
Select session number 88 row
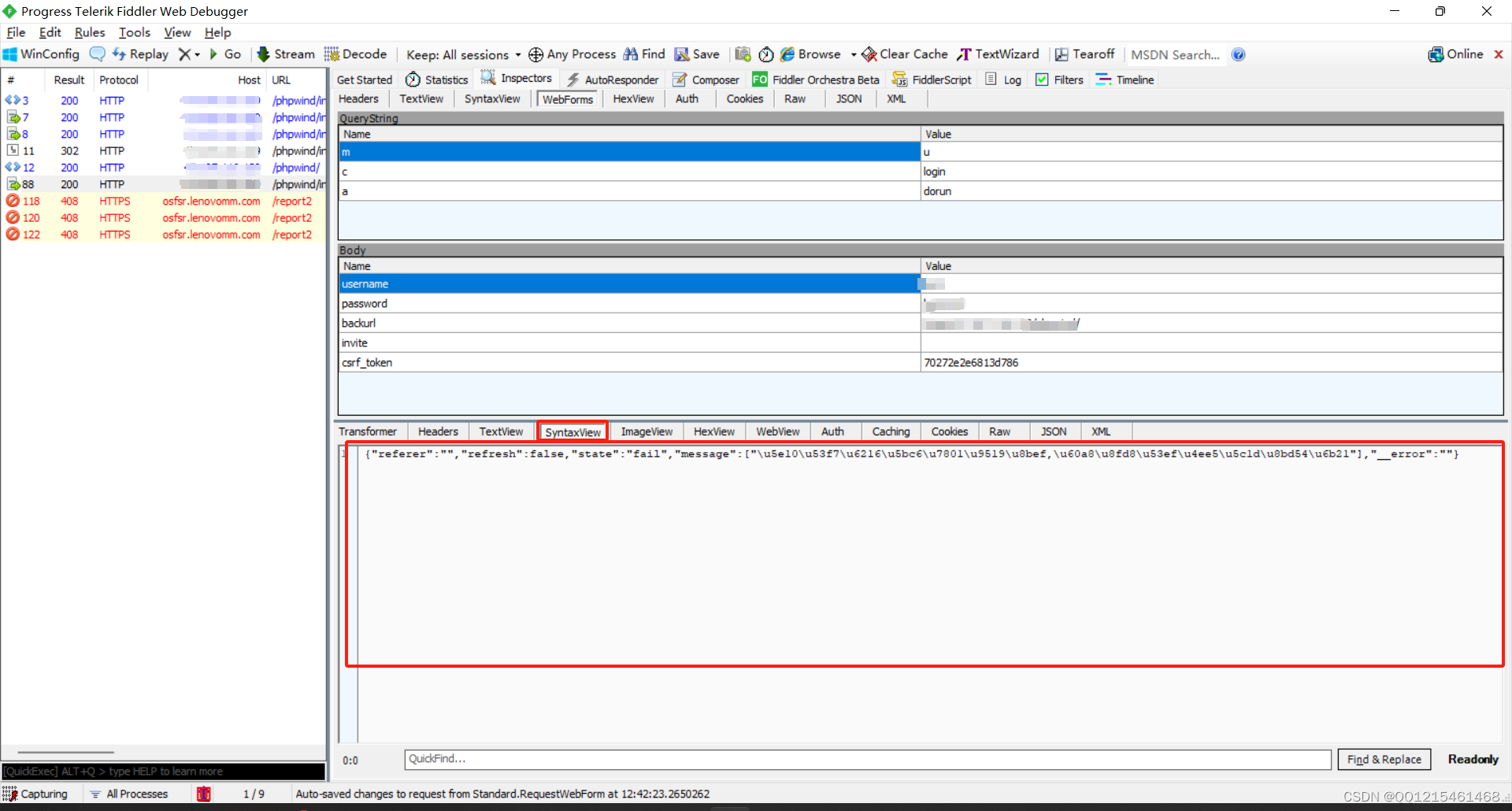(164, 184)
